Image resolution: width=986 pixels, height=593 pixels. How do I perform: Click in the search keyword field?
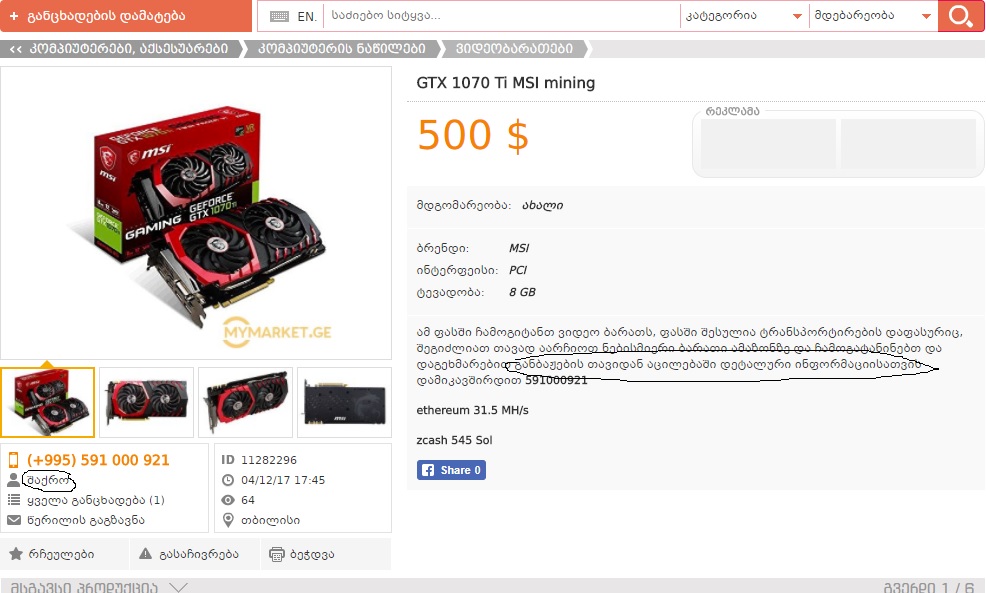click(501, 16)
